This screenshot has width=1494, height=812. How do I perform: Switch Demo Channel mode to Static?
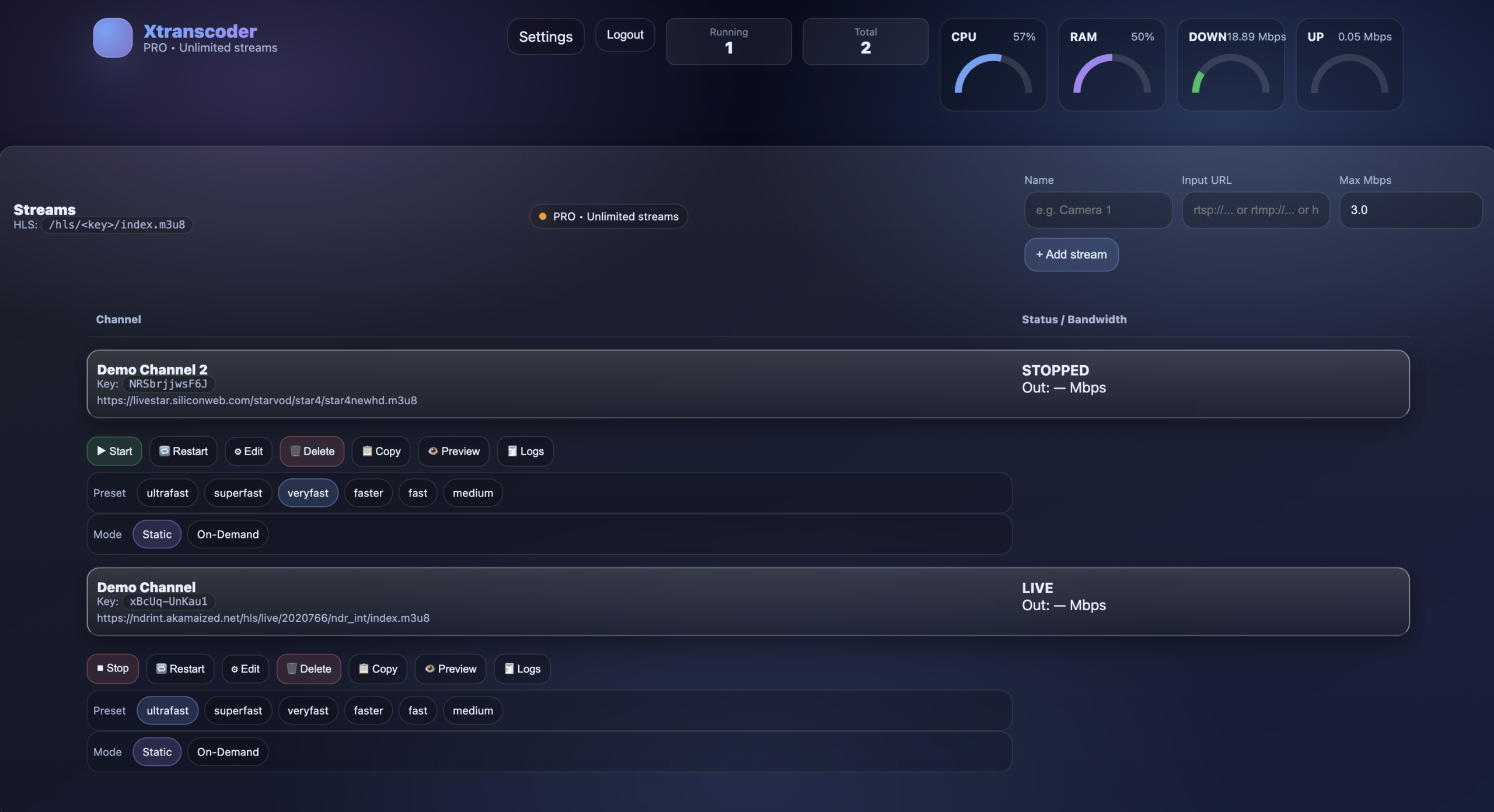tap(156, 752)
